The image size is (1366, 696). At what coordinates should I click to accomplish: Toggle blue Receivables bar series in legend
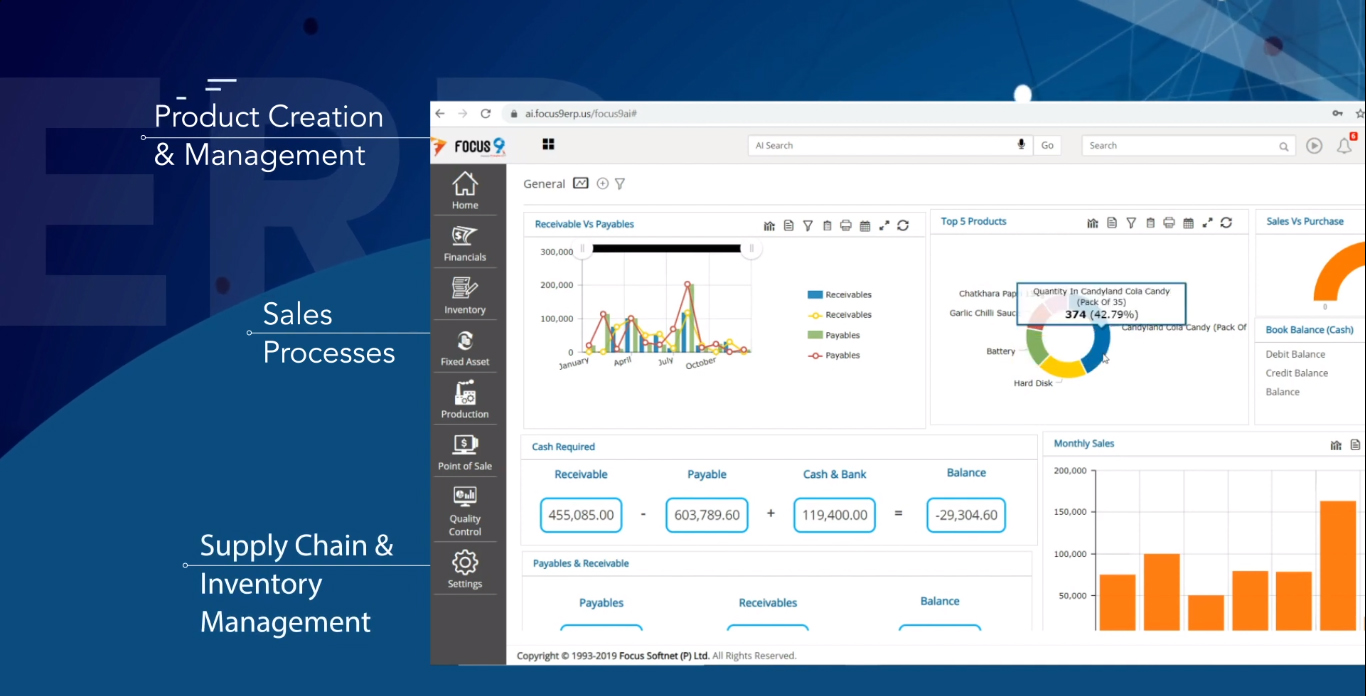coord(815,295)
